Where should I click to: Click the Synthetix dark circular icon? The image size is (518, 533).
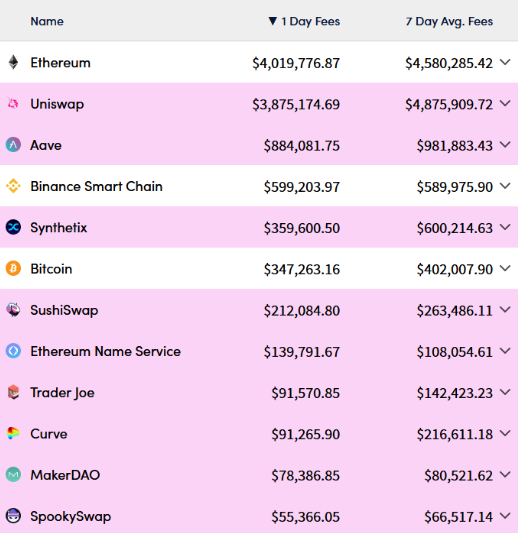click(13, 227)
